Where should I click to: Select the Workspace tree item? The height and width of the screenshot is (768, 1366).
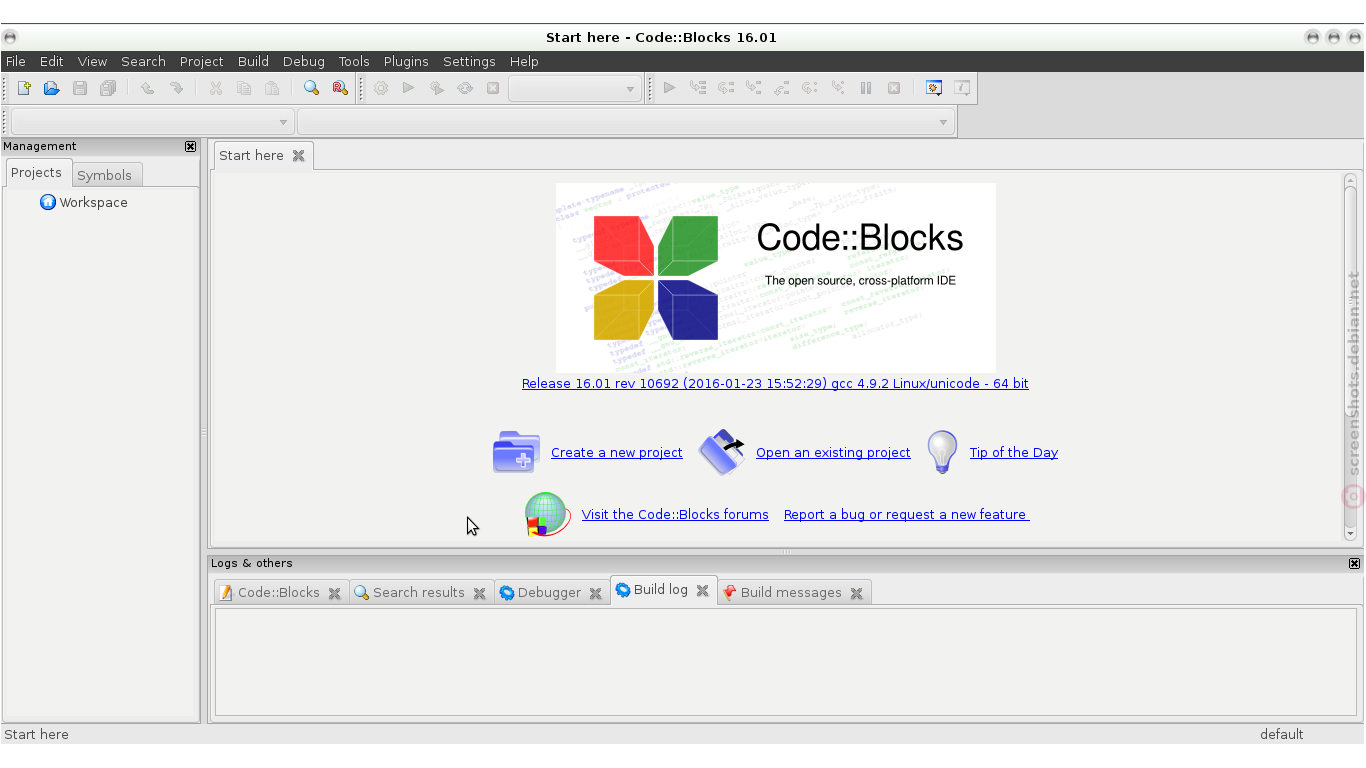pos(93,202)
